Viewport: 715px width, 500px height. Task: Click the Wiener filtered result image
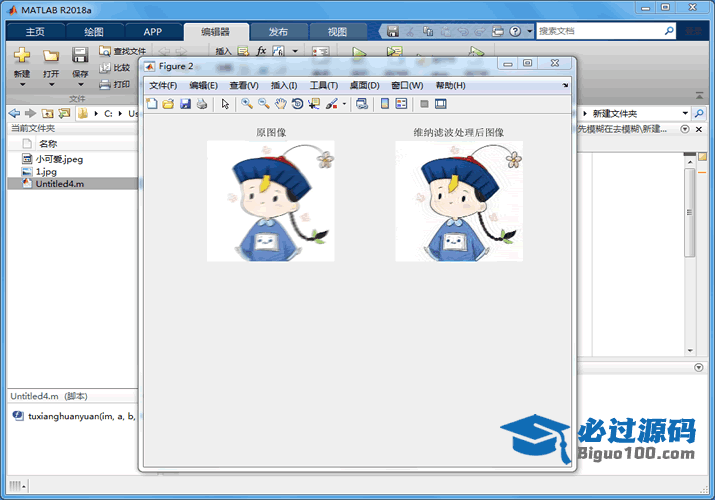point(459,201)
